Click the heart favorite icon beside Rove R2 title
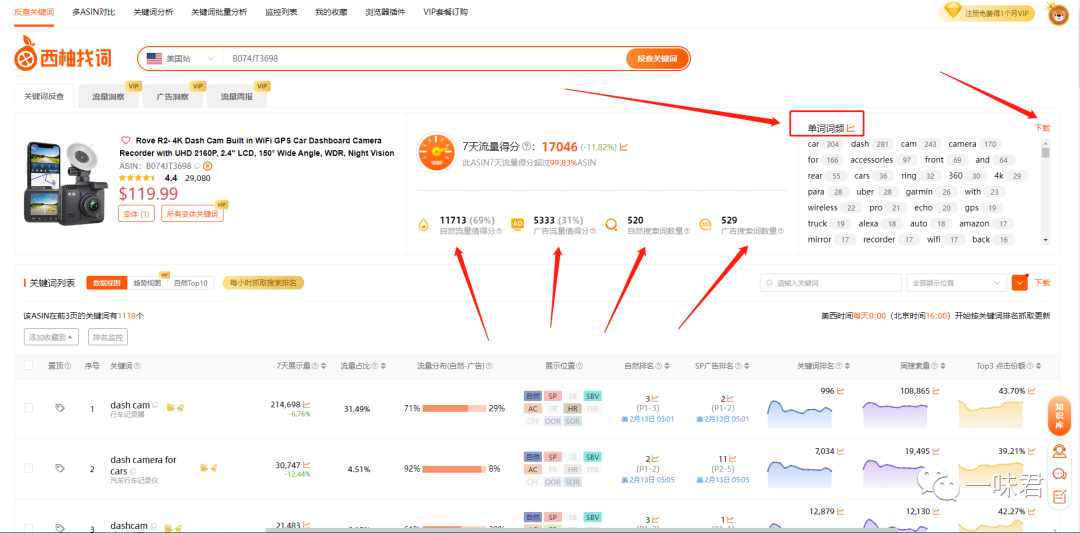1080x533 pixels. pyautogui.click(x=125, y=140)
